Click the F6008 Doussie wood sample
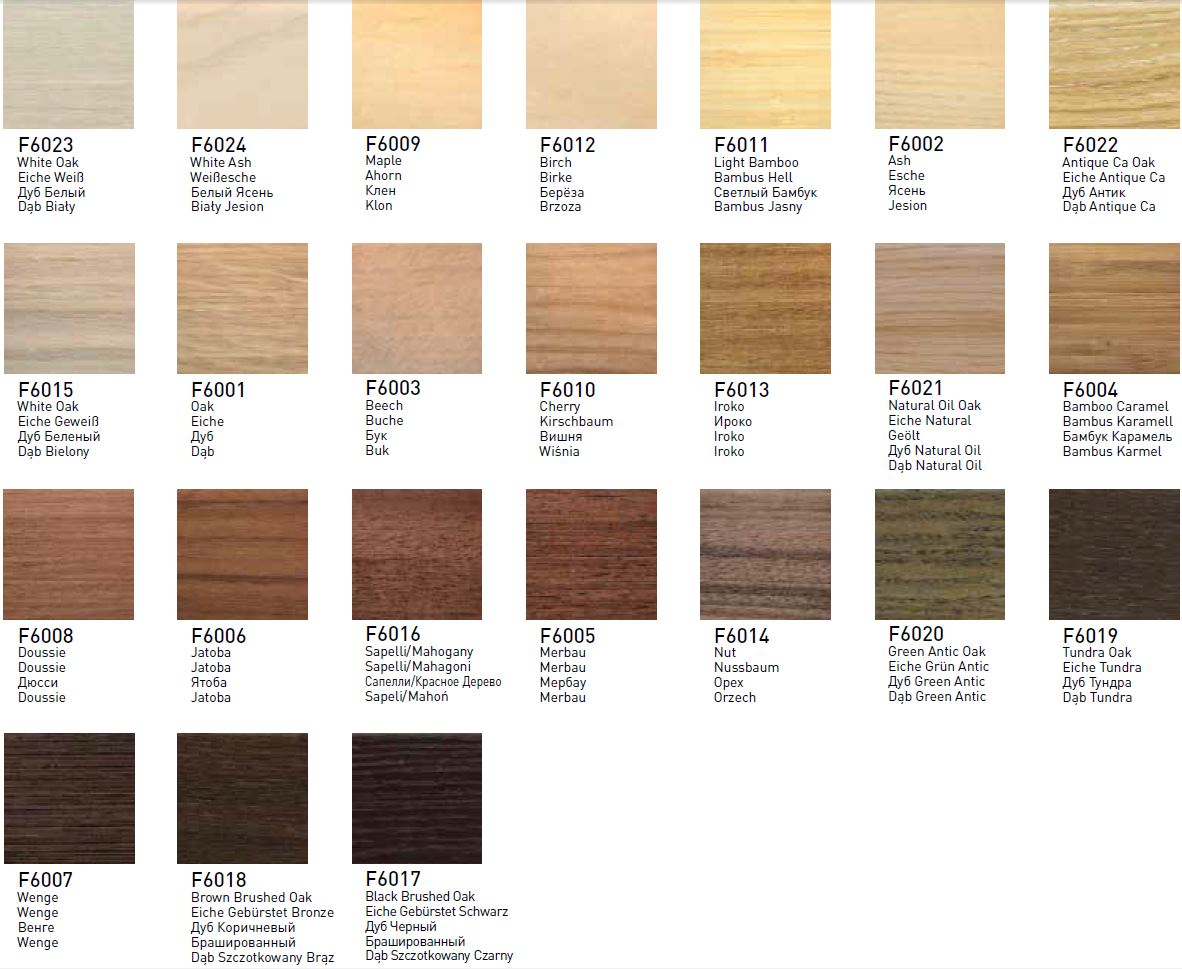 point(68,554)
